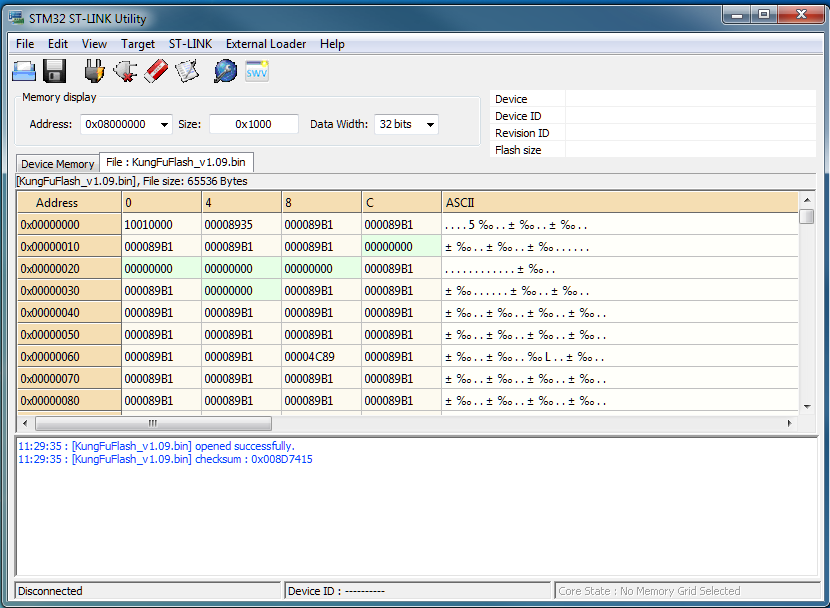Click the Core State status bar entry
The height and width of the screenshot is (608, 830).
click(x=687, y=591)
